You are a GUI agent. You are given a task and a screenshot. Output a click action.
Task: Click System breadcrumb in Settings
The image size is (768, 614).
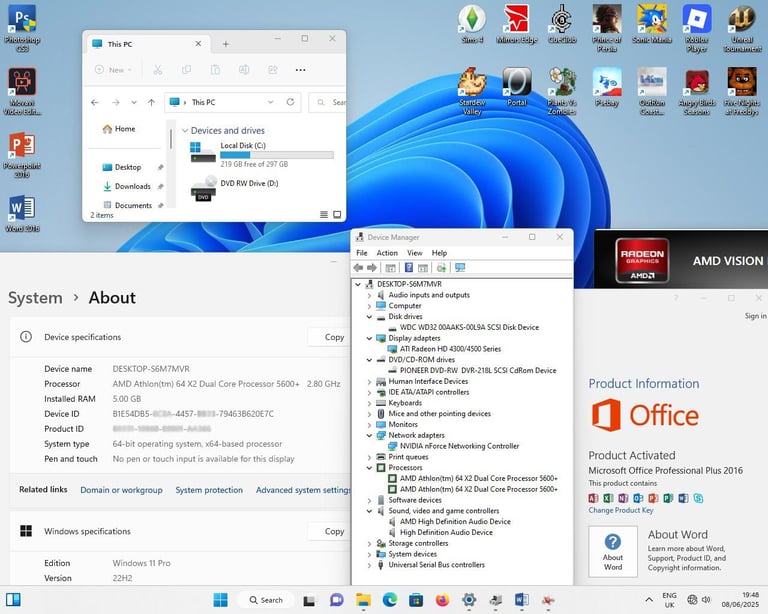[x=35, y=298]
